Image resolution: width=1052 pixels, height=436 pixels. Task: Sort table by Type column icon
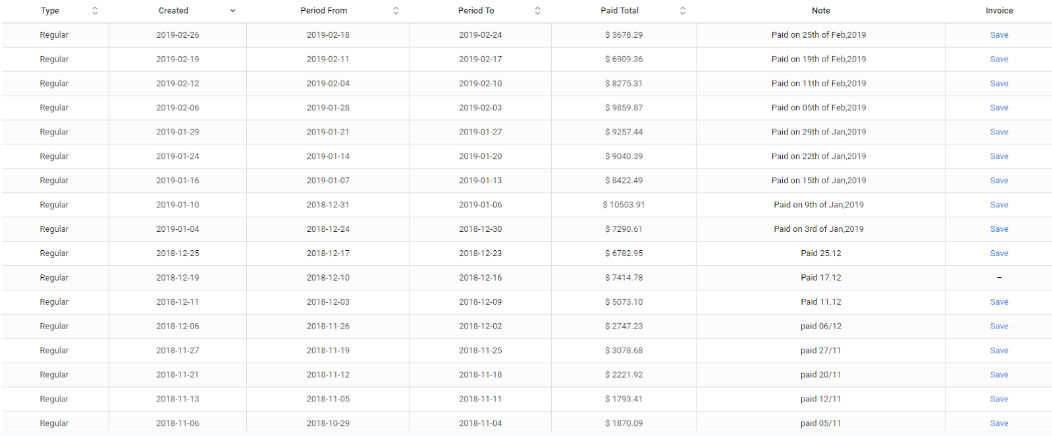tap(95, 11)
